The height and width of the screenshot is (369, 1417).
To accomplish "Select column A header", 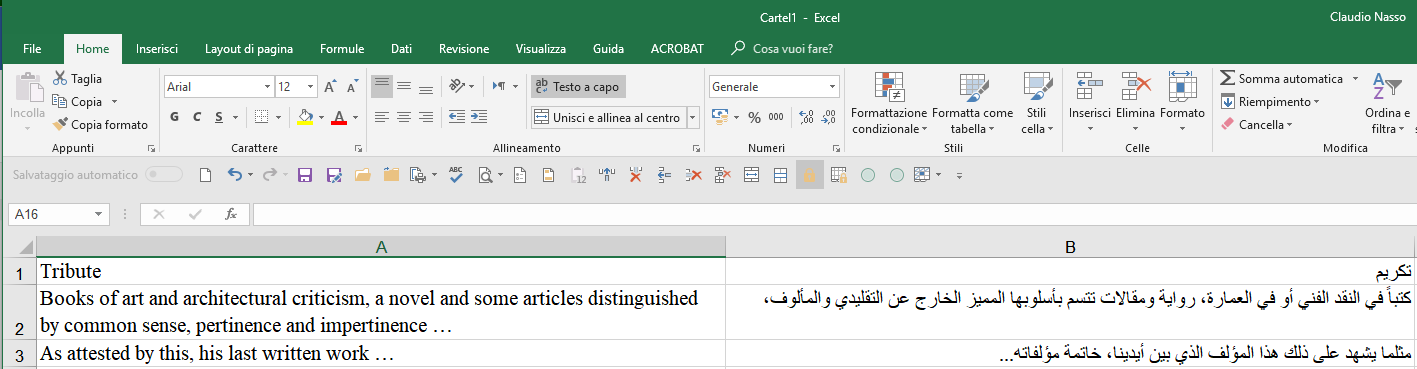I will [381, 246].
